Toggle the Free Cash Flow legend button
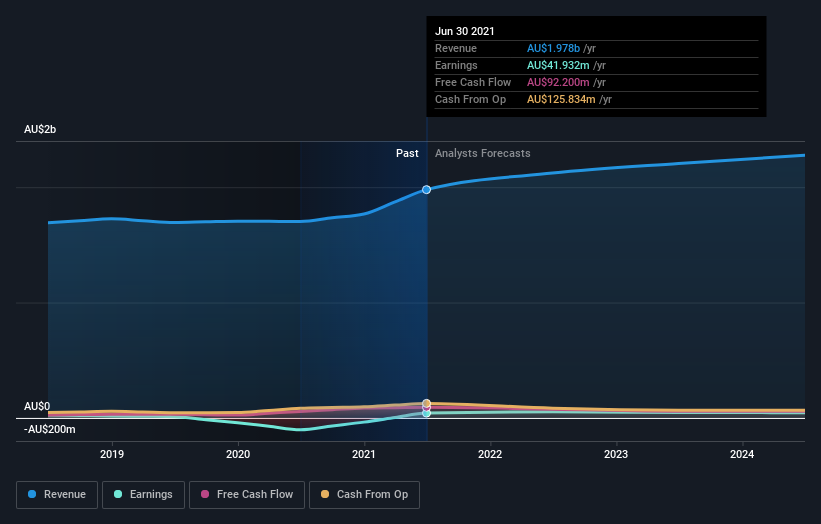The width and height of the screenshot is (821, 524). coord(247,495)
